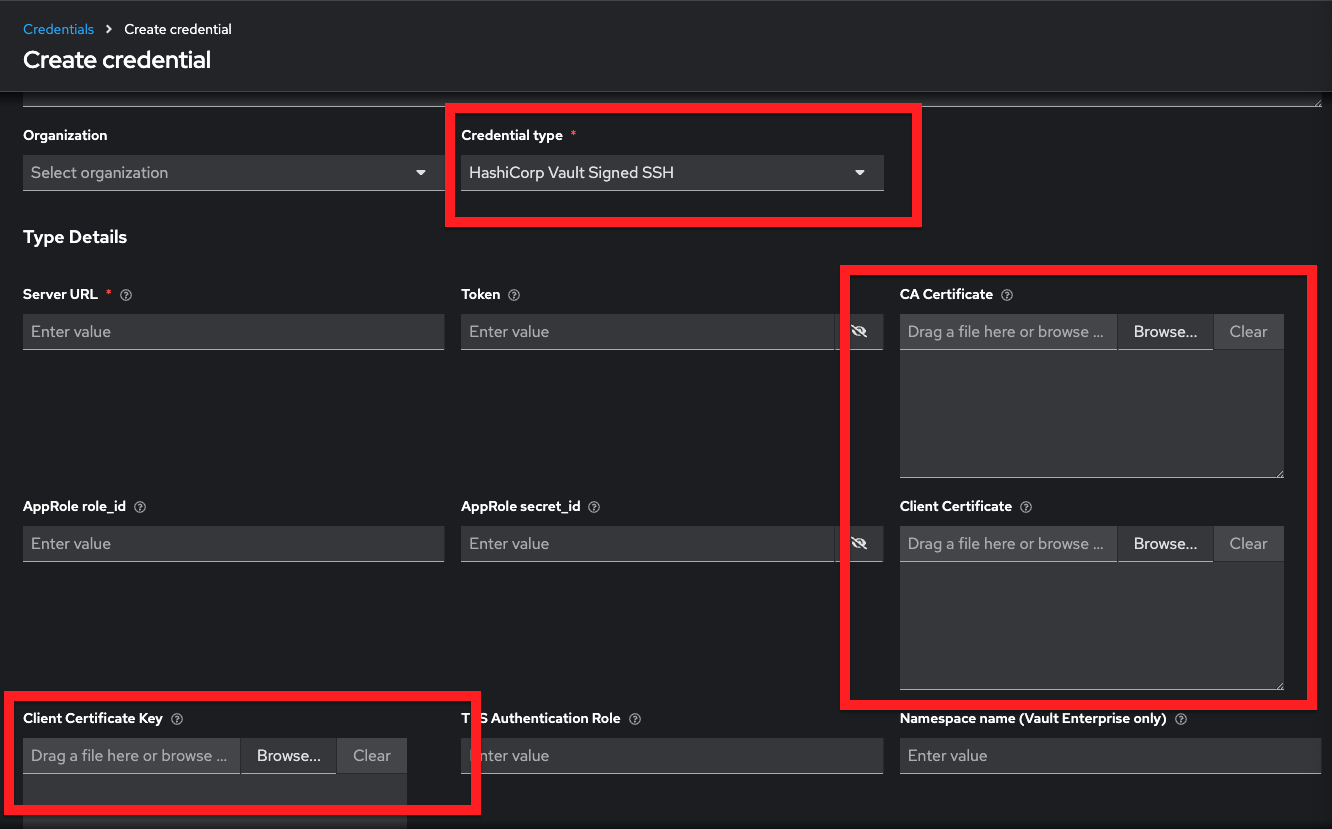Toggle Token field visibility eye icon
The width and height of the screenshot is (1332, 829).
tap(859, 332)
